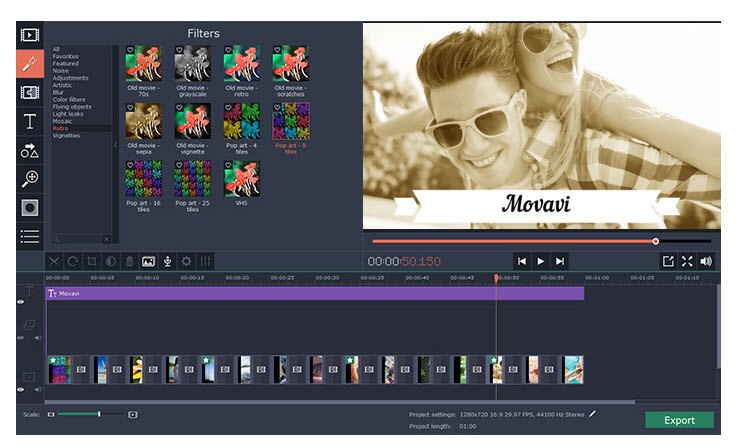Select the Light leaks category
Image resolution: width=741 pixels, height=447 pixels.
(68, 114)
